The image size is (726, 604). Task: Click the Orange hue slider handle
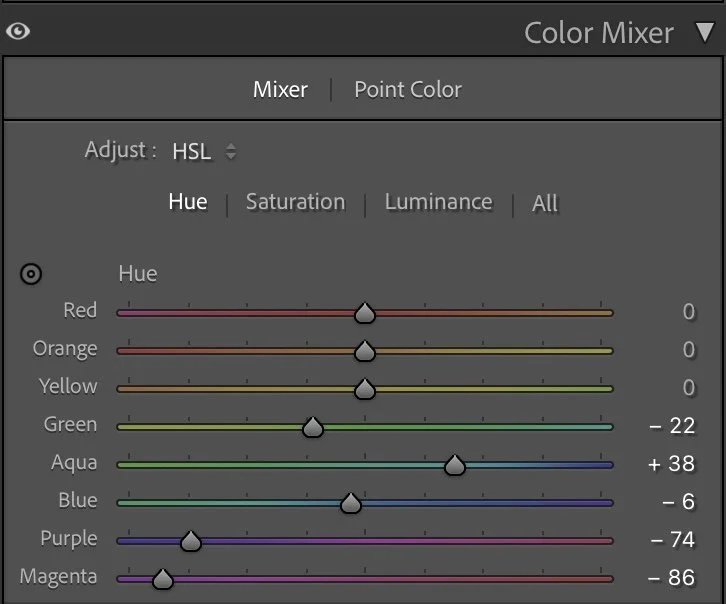pos(365,351)
